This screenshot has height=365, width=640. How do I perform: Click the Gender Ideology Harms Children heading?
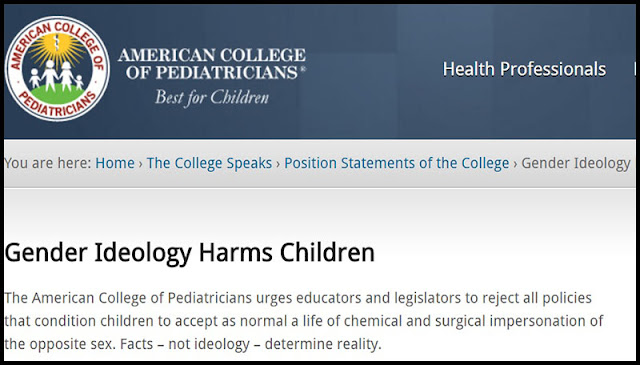pyautogui.click(x=189, y=253)
